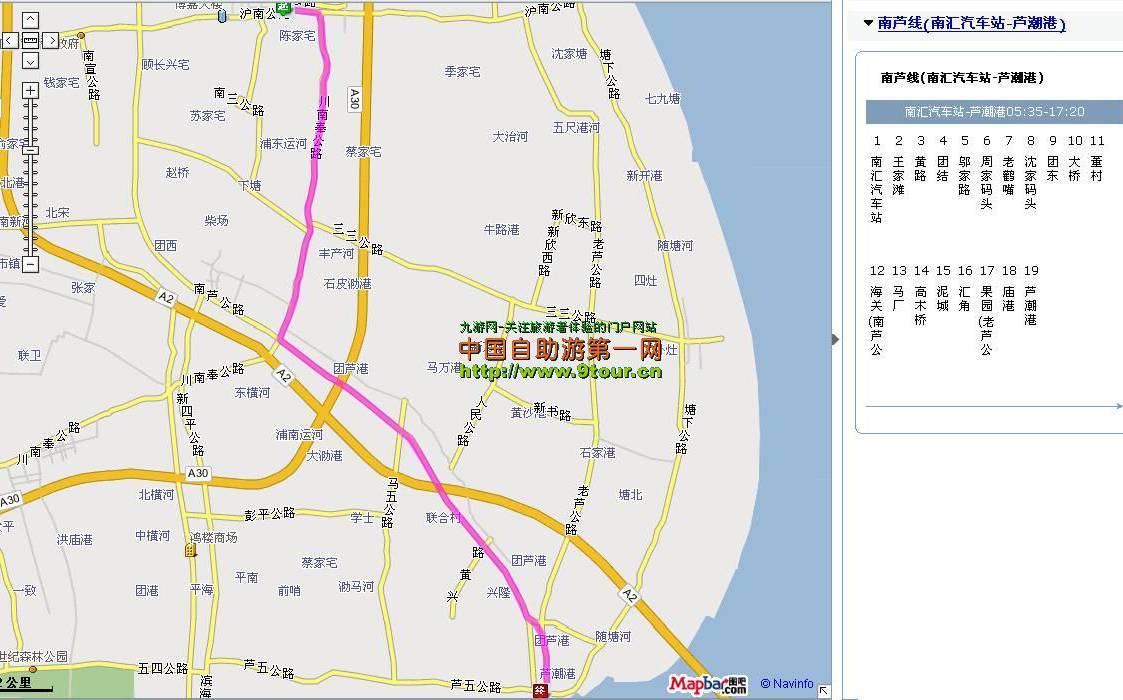
Task: Click the green start station marker
Action: [284, 7]
